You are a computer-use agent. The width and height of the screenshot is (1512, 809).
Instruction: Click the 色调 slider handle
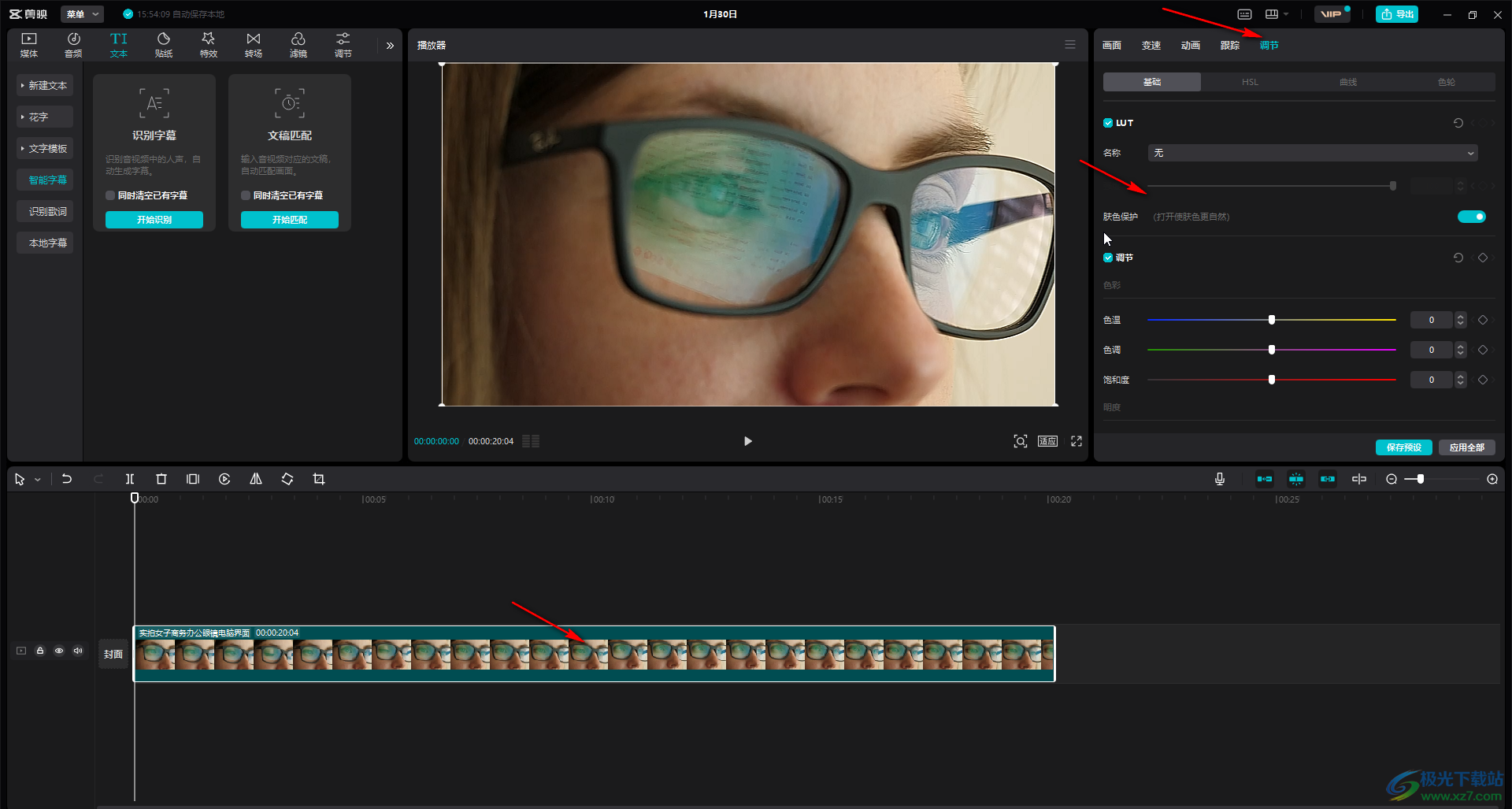point(1272,350)
